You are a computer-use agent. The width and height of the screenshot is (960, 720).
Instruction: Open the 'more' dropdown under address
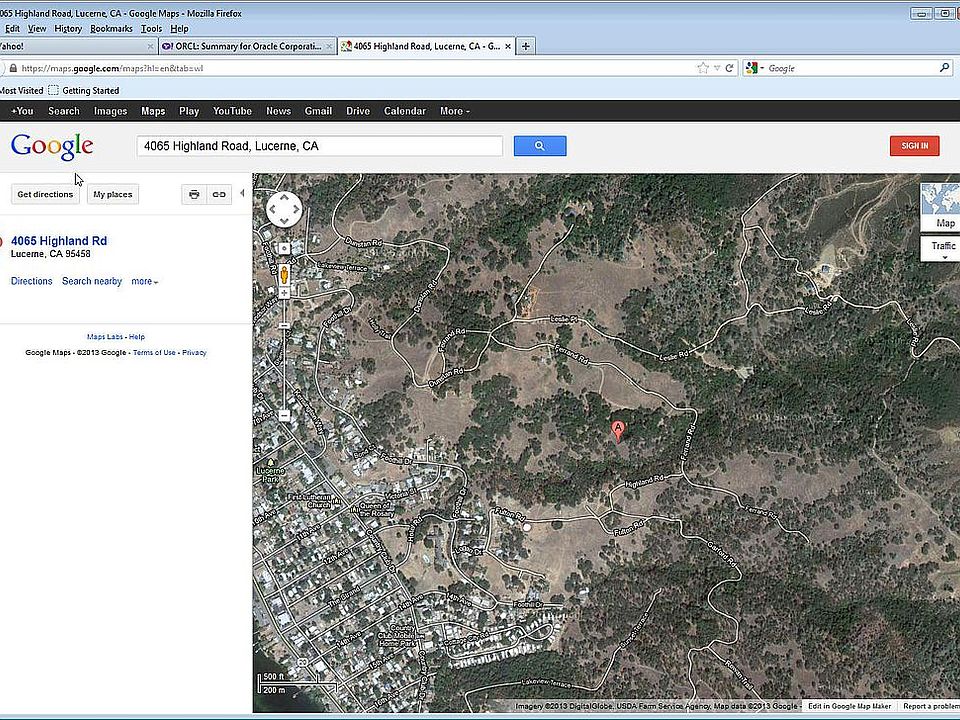coord(145,282)
